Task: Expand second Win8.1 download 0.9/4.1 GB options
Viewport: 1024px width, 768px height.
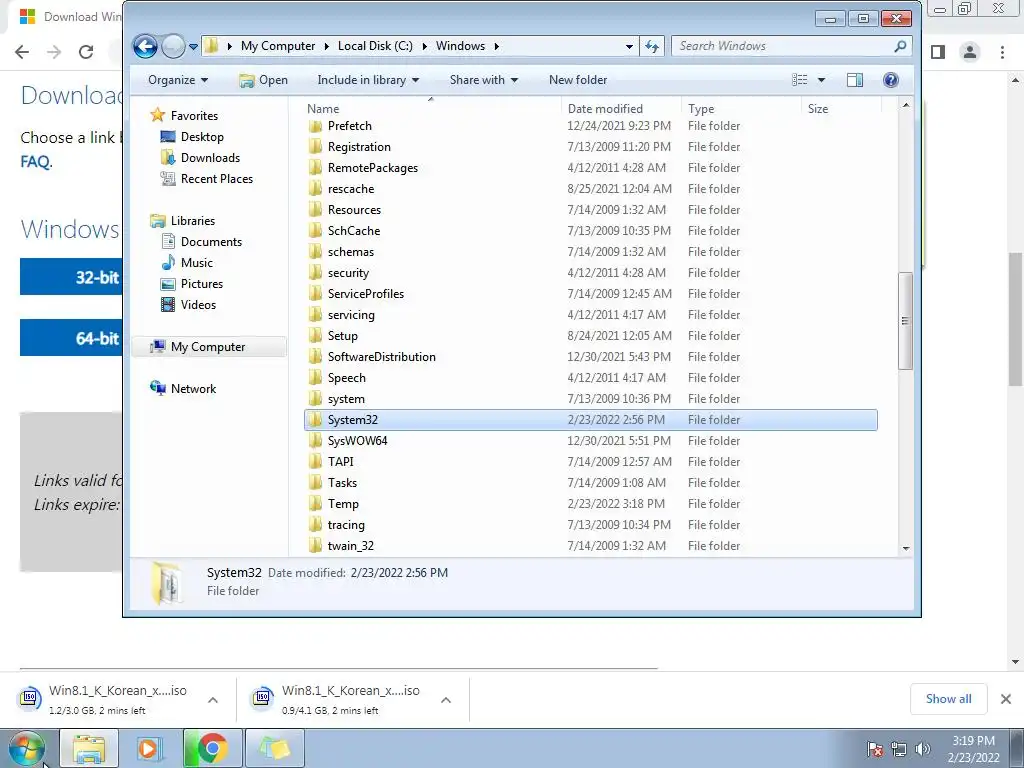Action: click(x=446, y=700)
